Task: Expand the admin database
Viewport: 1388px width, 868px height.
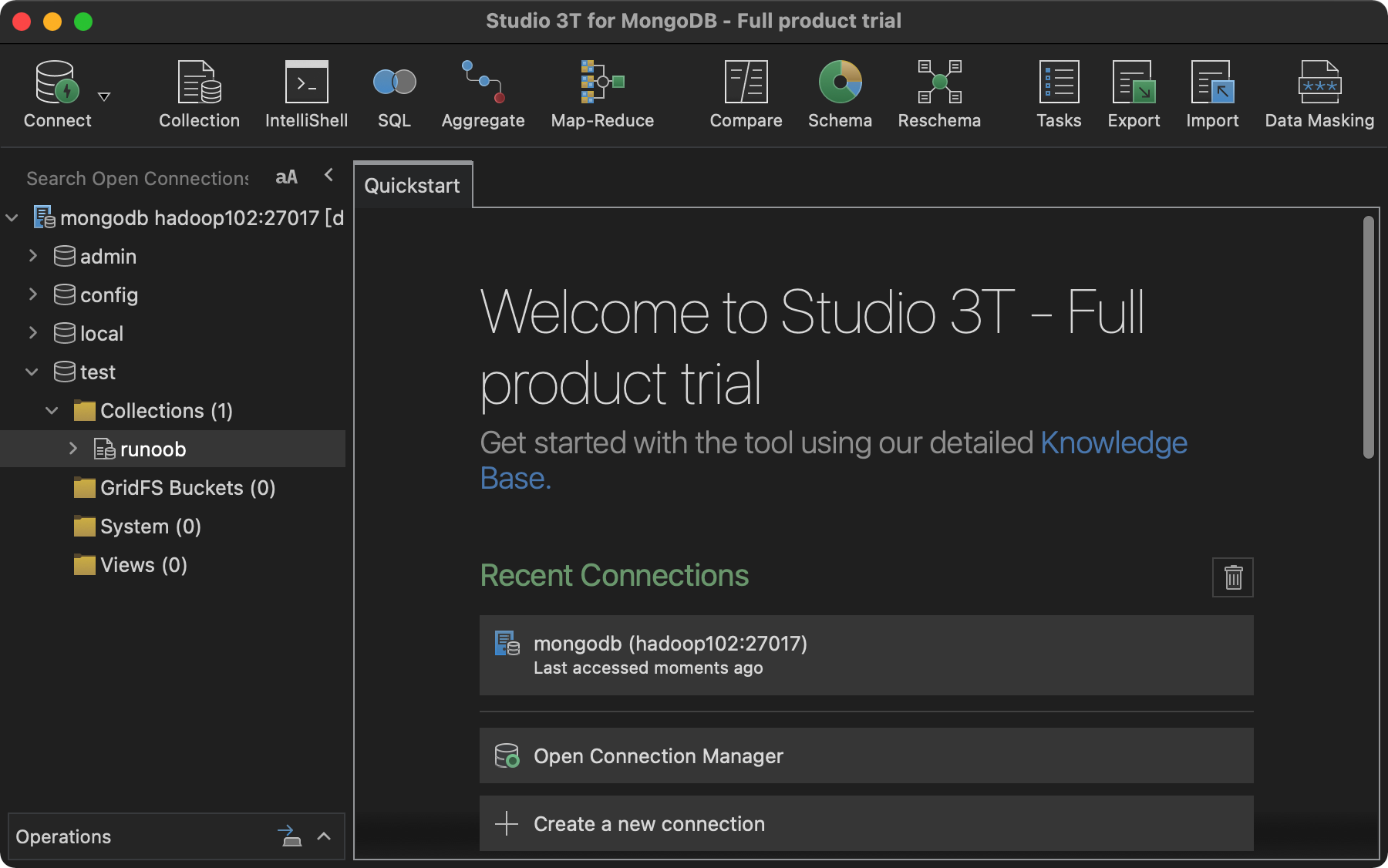Action: 32,255
